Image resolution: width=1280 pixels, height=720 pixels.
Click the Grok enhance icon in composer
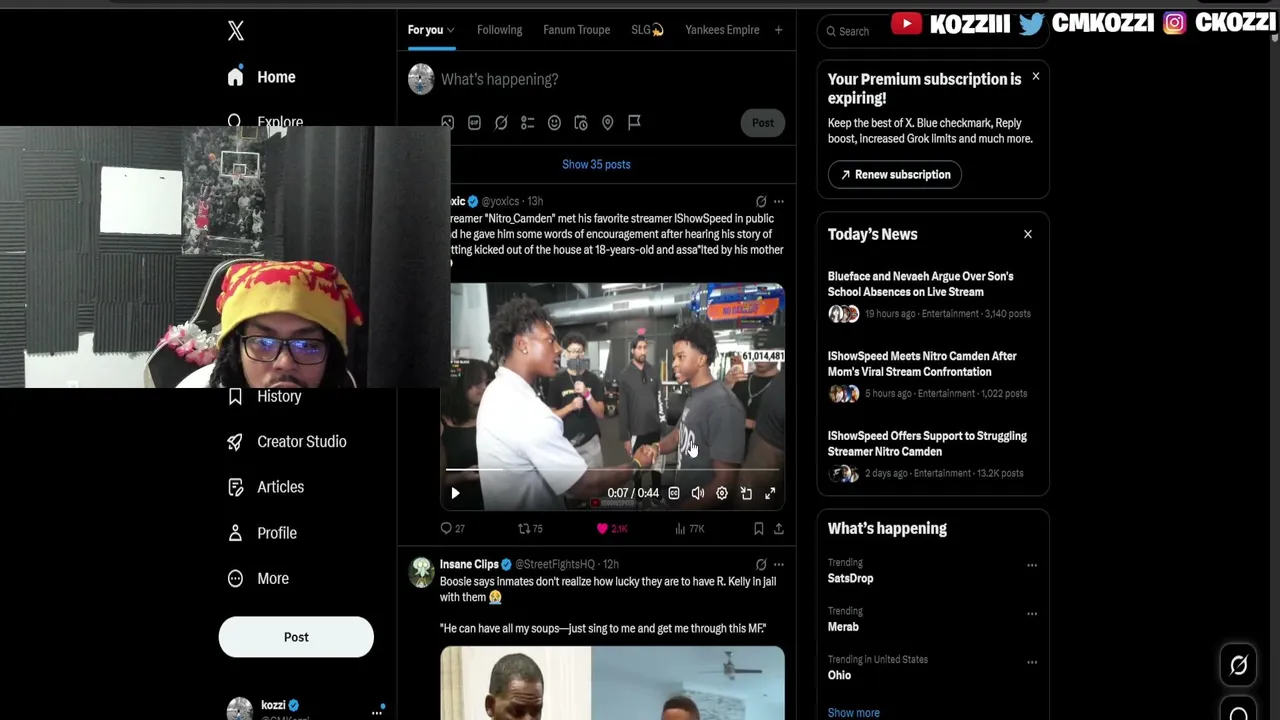coord(501,123)
